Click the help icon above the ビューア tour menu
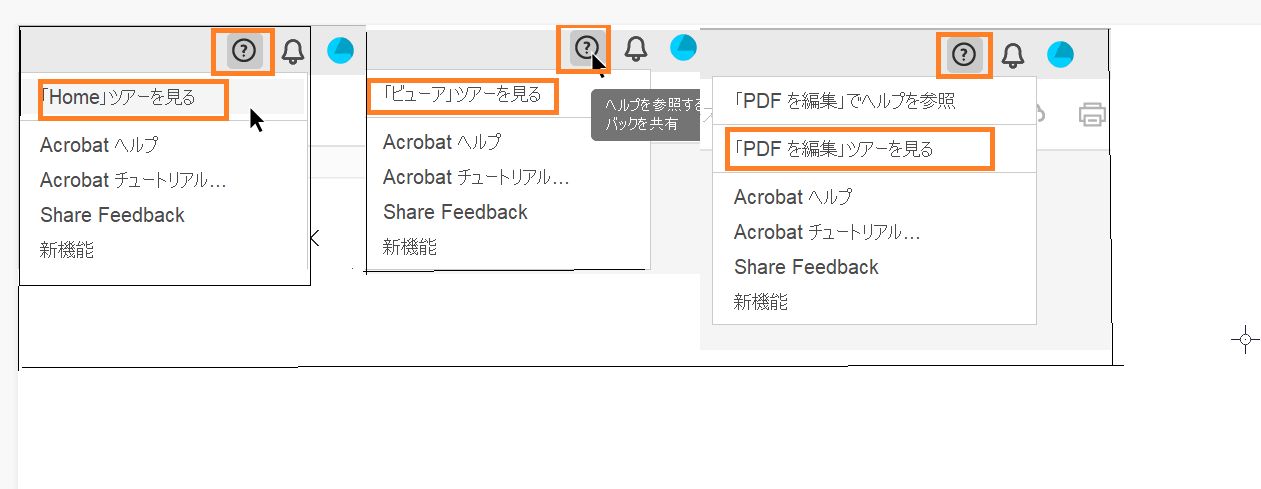This screenshot has width=1261, height=489. pyautogui.click(x=587, y=47)
